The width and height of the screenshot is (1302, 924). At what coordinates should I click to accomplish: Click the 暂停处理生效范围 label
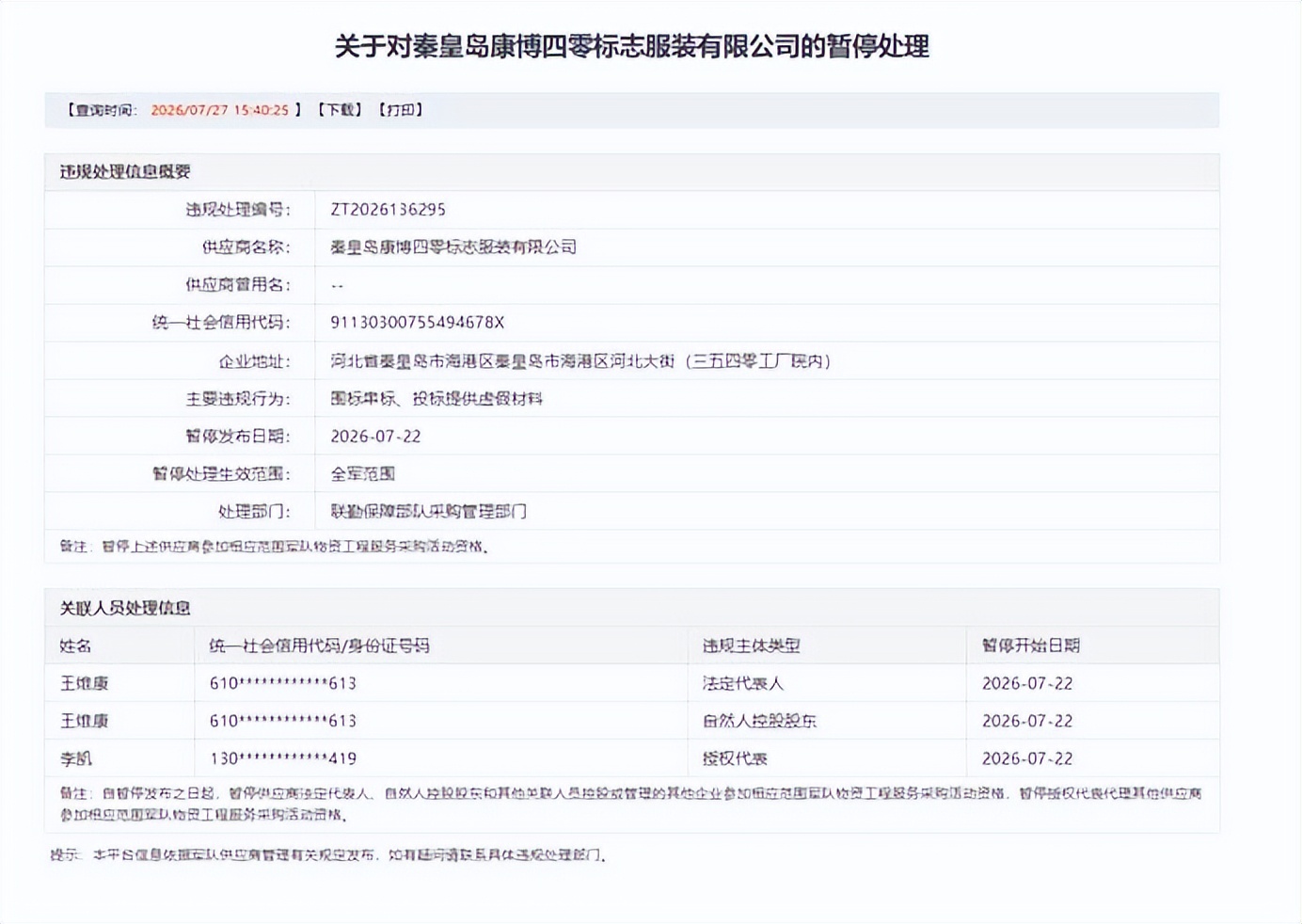point(222,473)
